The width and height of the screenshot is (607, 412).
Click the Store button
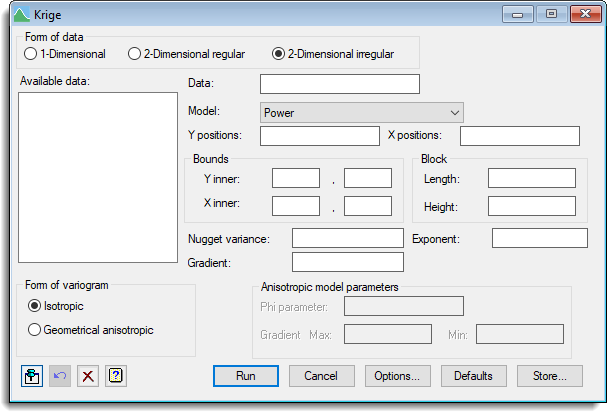tap(549, 376)
